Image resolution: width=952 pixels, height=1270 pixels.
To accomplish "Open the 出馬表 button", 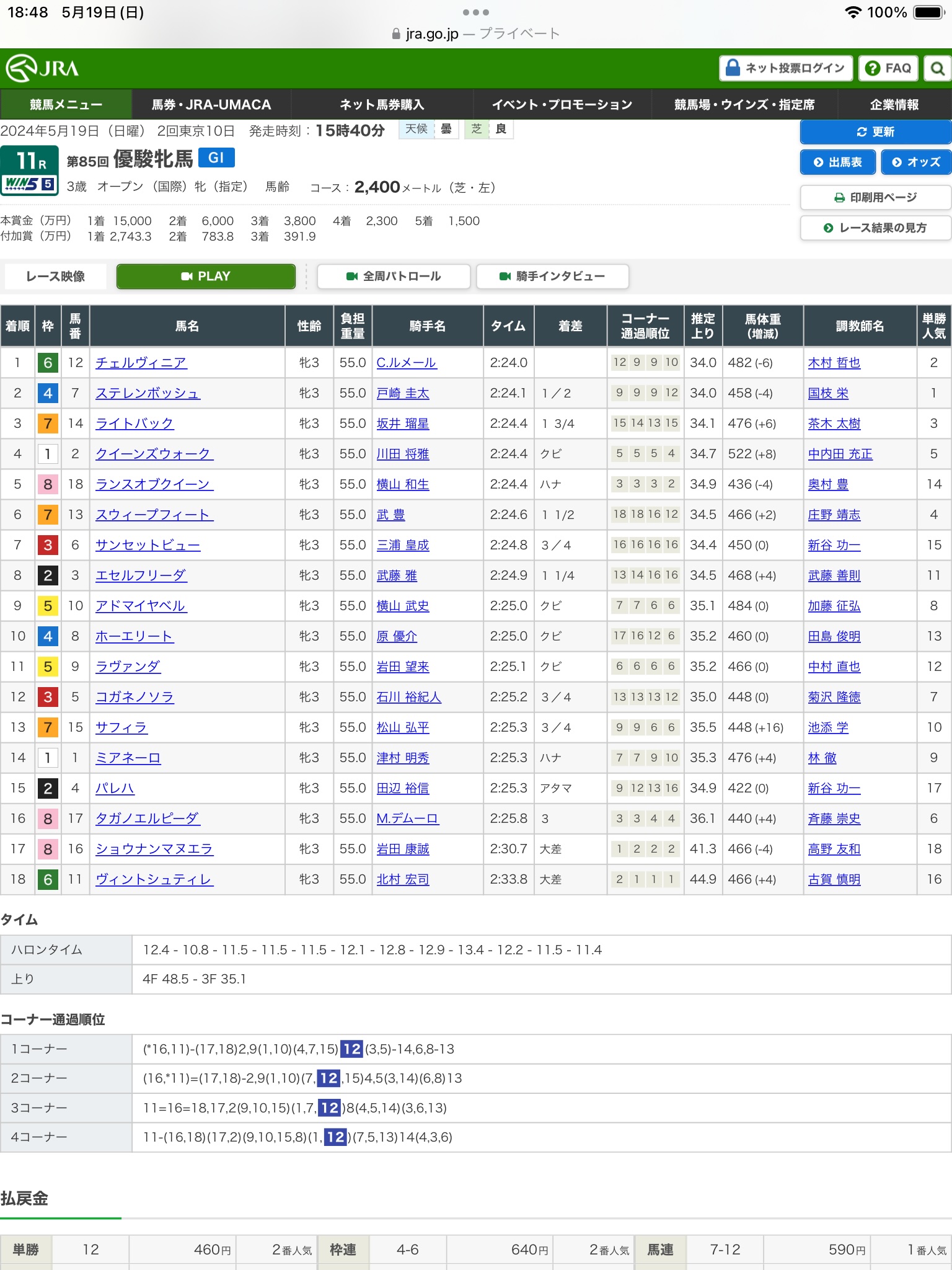I will coord(838,162).
